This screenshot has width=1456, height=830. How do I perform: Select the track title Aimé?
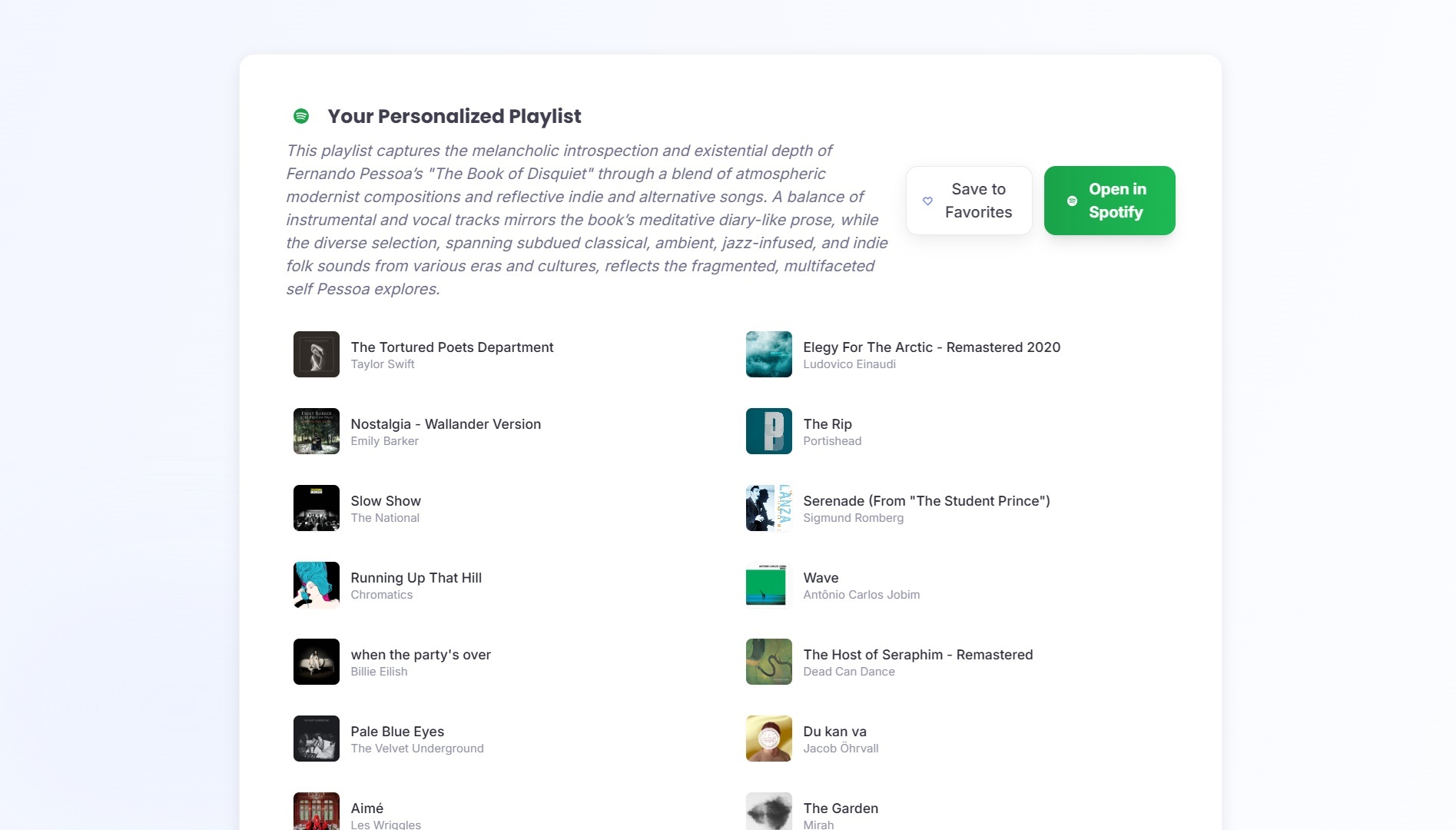click(367, 808)
